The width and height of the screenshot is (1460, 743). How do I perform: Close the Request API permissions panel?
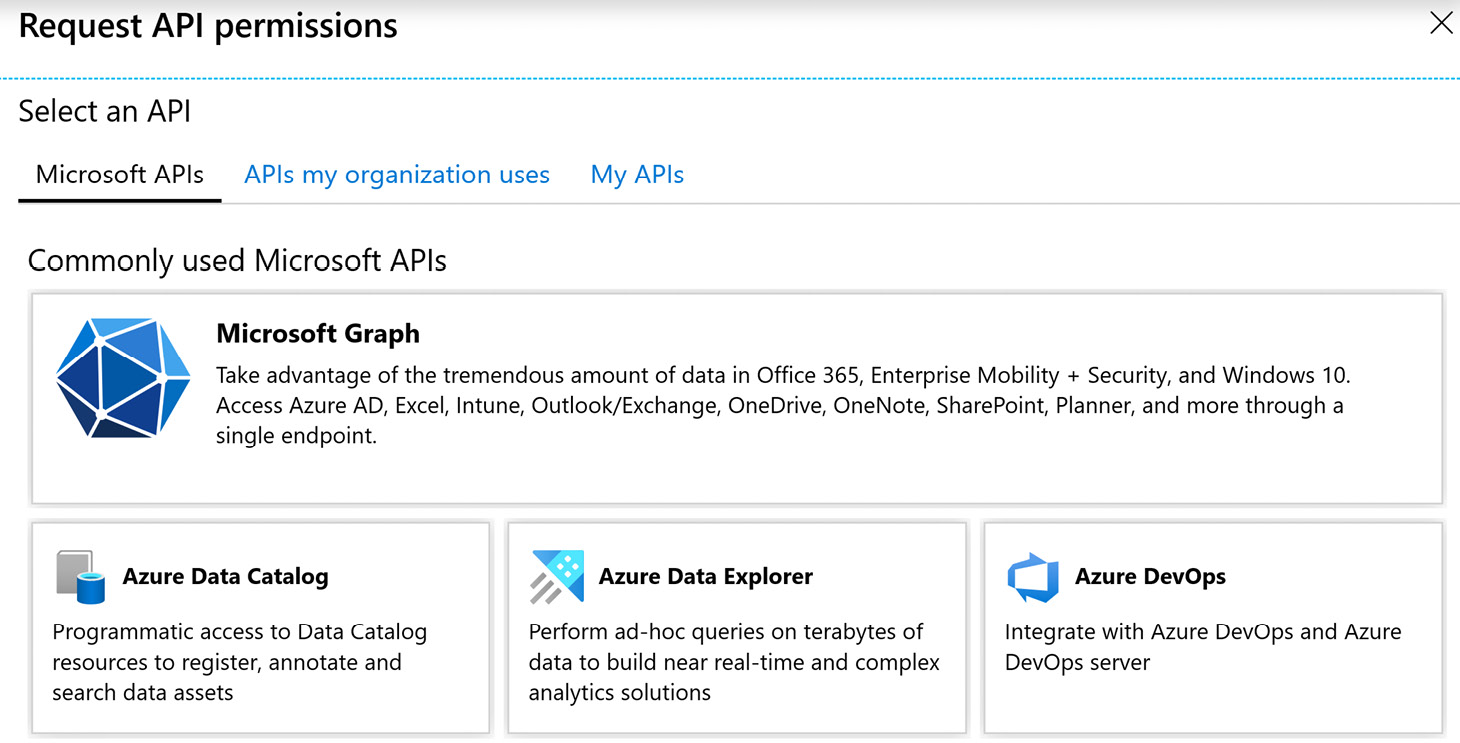click(1441, 23)
